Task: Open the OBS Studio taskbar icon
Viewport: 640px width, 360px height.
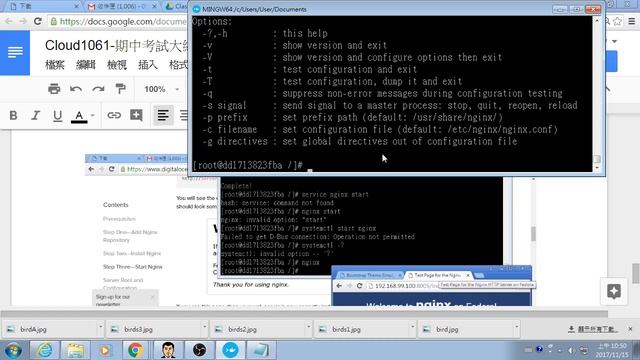Action: [x=199, y=350]
